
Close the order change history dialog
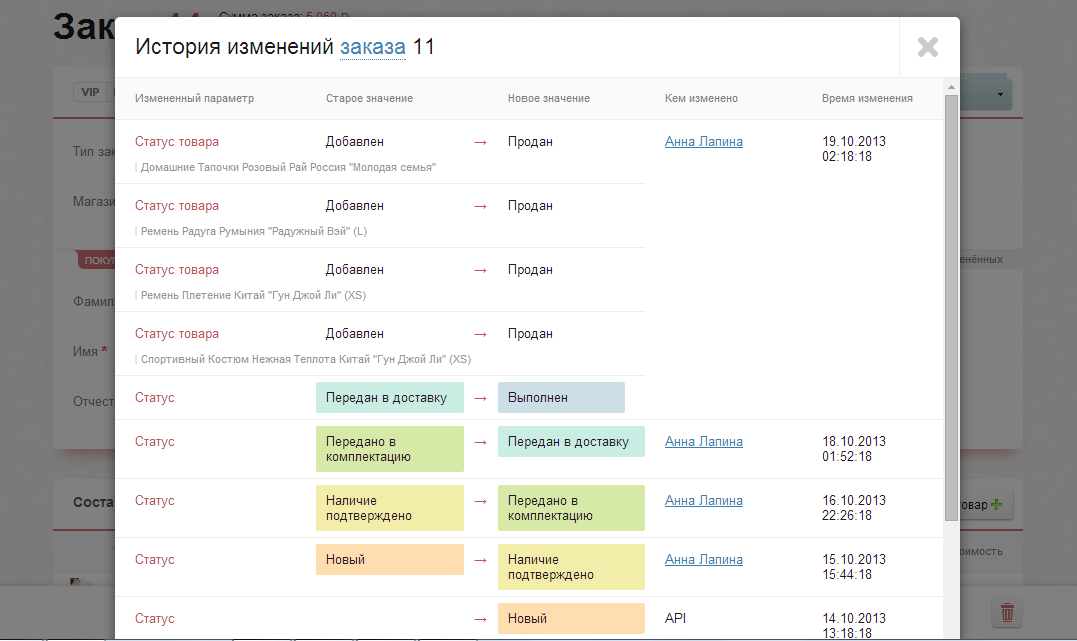pyautogui.click(x=928, y=47)
